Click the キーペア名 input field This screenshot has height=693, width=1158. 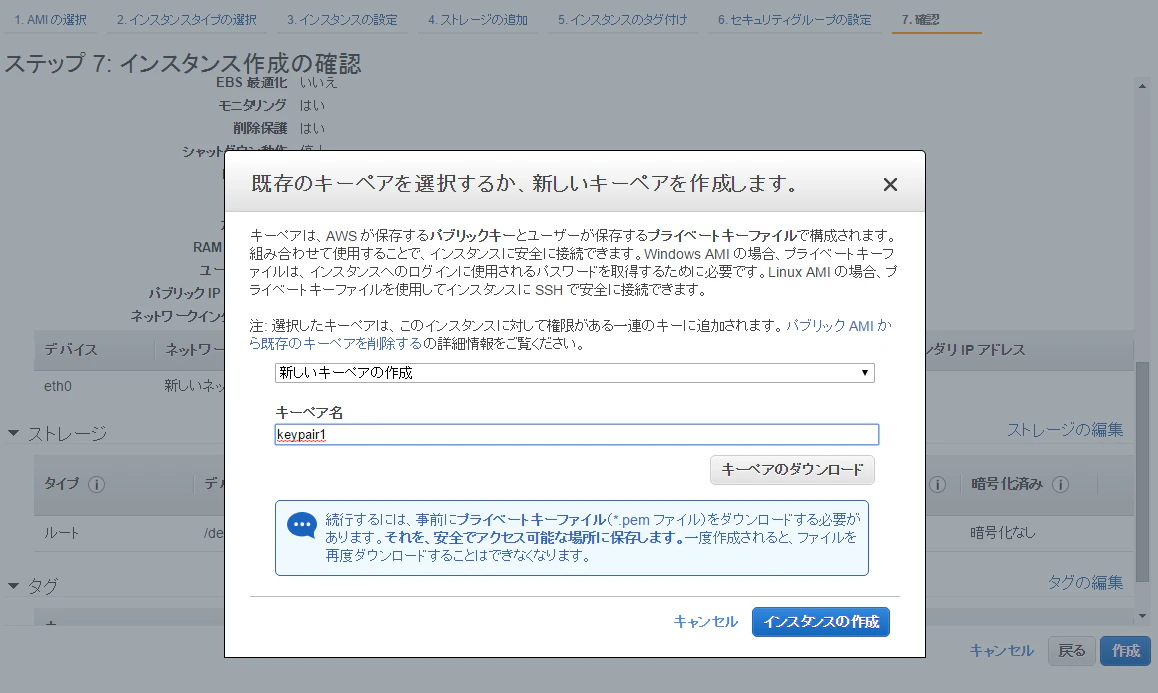click(x=577, y=434)
